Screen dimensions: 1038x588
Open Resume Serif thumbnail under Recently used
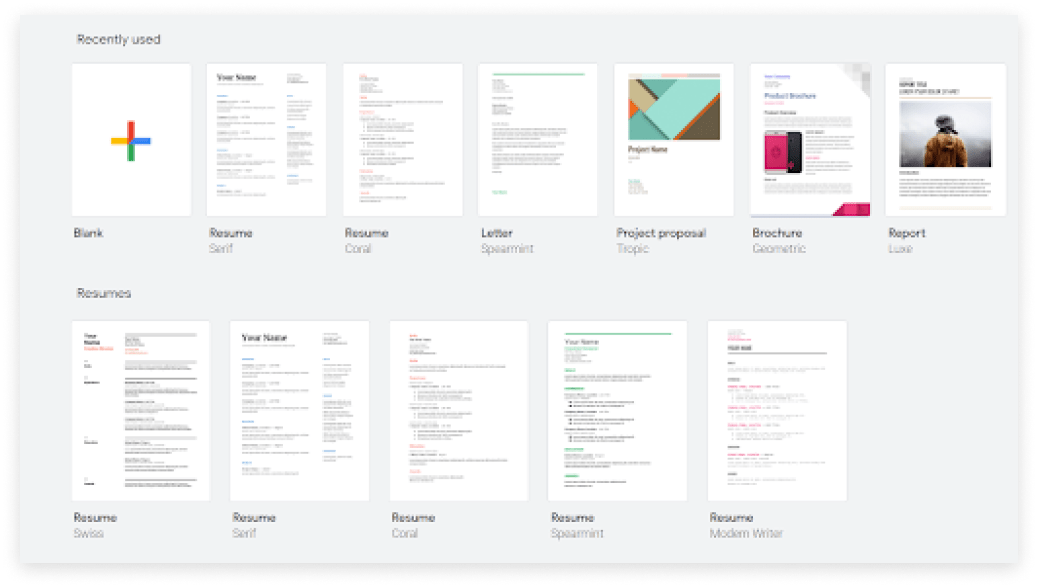[266, 140]
